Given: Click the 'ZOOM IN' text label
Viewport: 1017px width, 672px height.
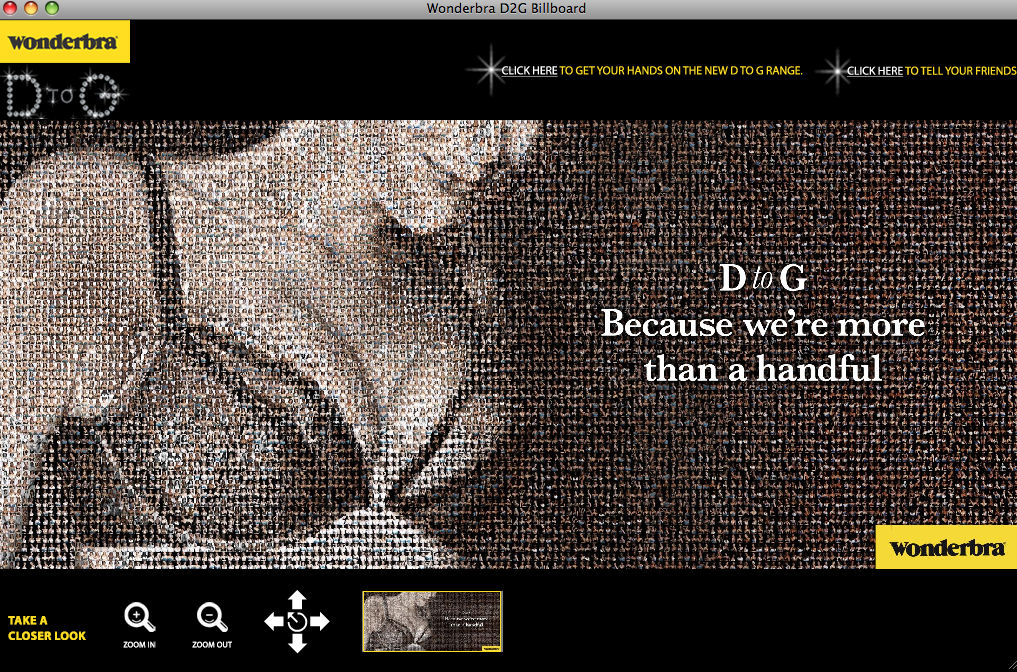Looking at the screenshot, I should [139, 645].
